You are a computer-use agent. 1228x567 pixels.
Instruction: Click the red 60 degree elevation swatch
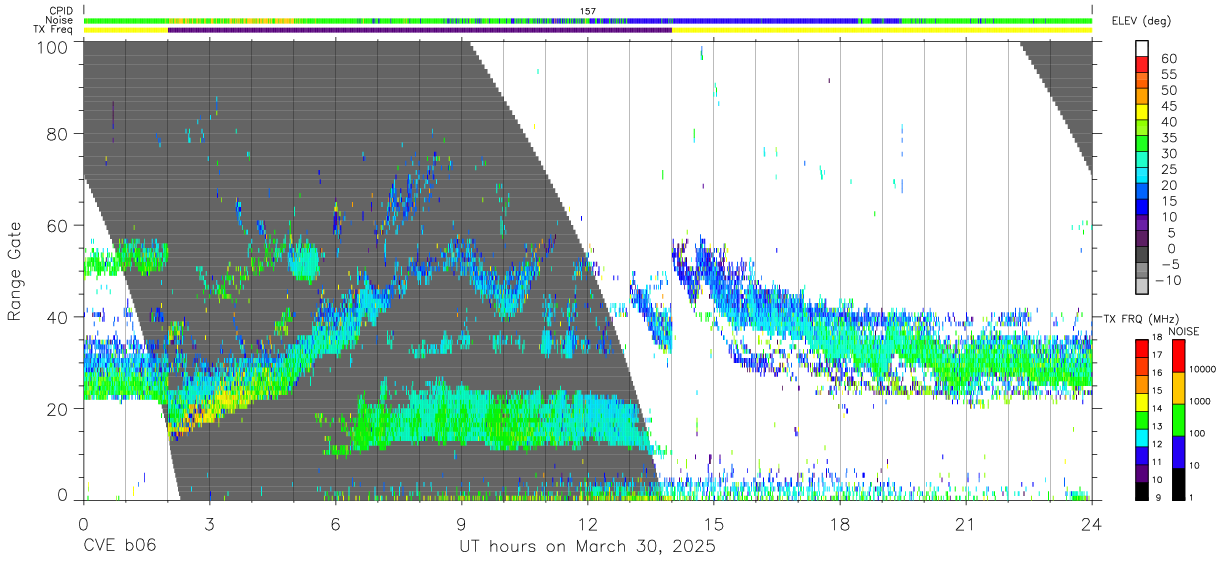point(1142,64)
